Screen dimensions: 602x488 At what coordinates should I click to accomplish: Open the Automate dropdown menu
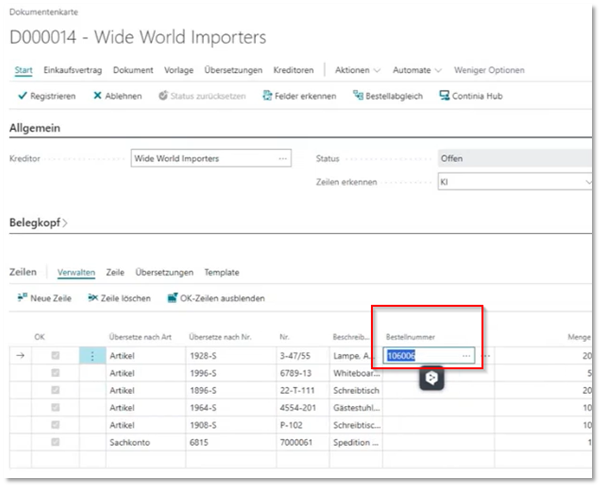click(x=417, y=70)
